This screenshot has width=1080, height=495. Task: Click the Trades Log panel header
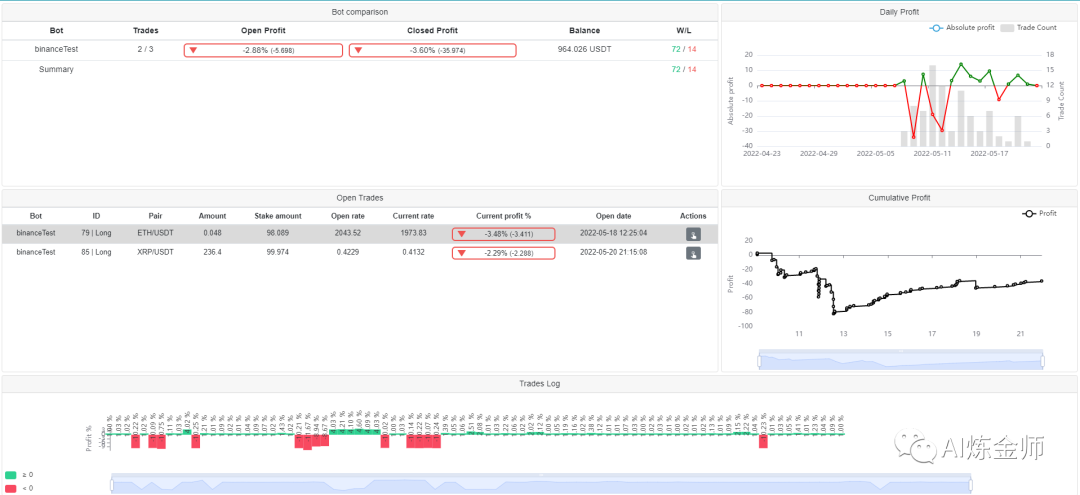[x=539, y=383]
